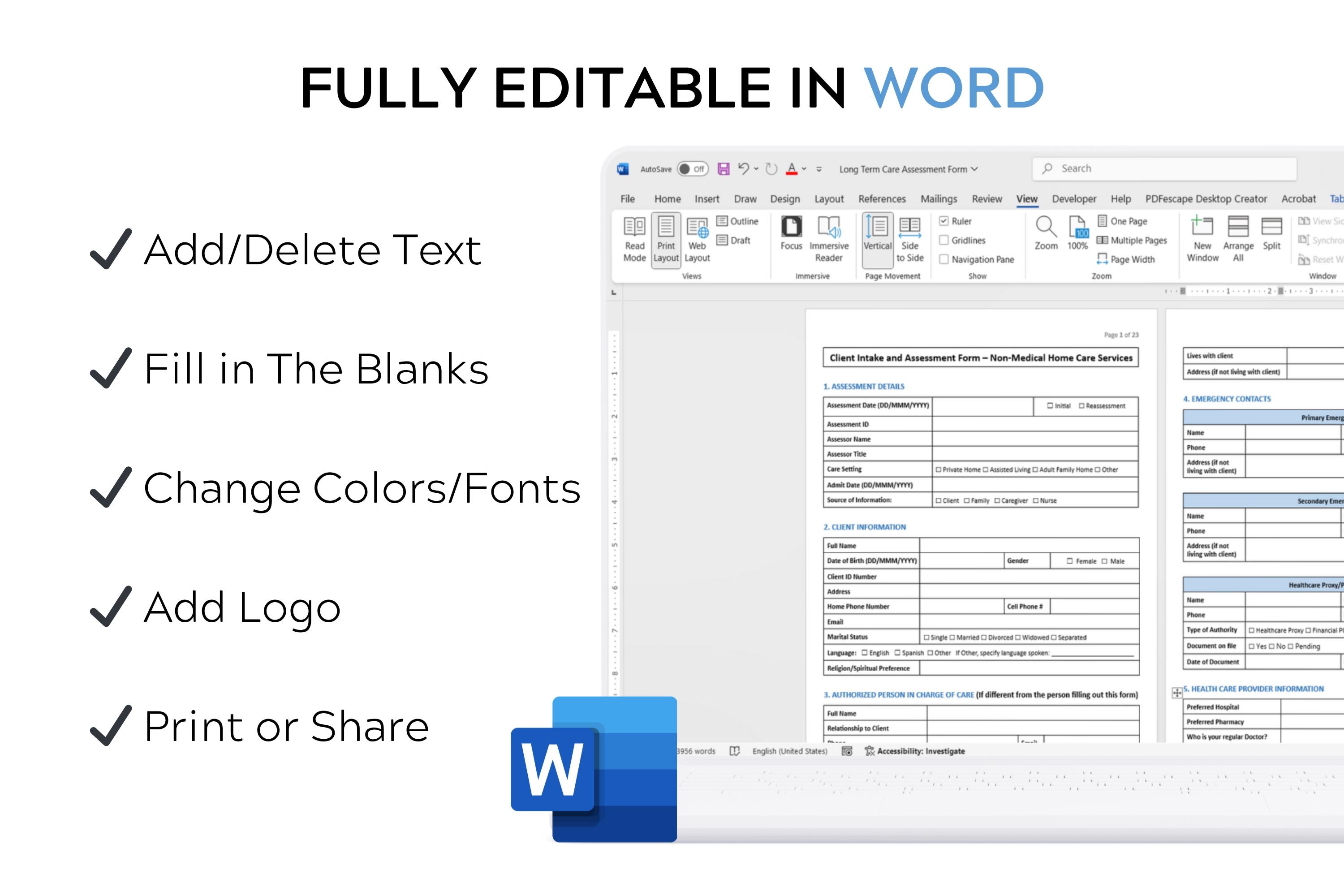The height and width of the screenshot is (896, 1344).
Task: Uncheck the Ruler checkbox
Action: [944, 221]
